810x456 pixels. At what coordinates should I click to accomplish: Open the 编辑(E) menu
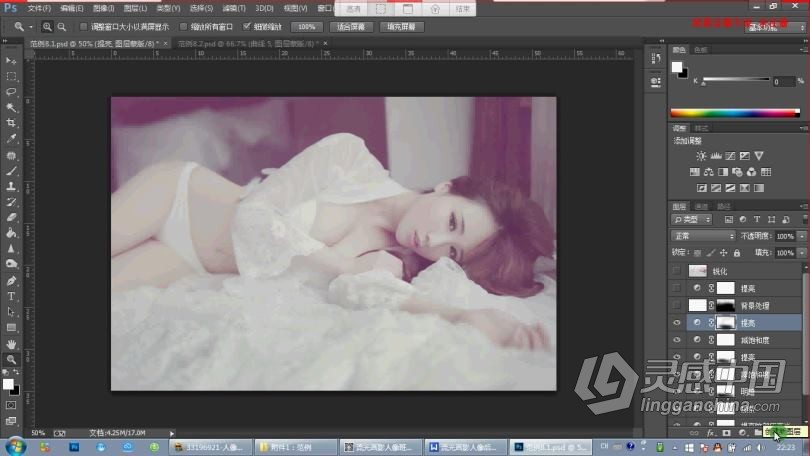71,8
